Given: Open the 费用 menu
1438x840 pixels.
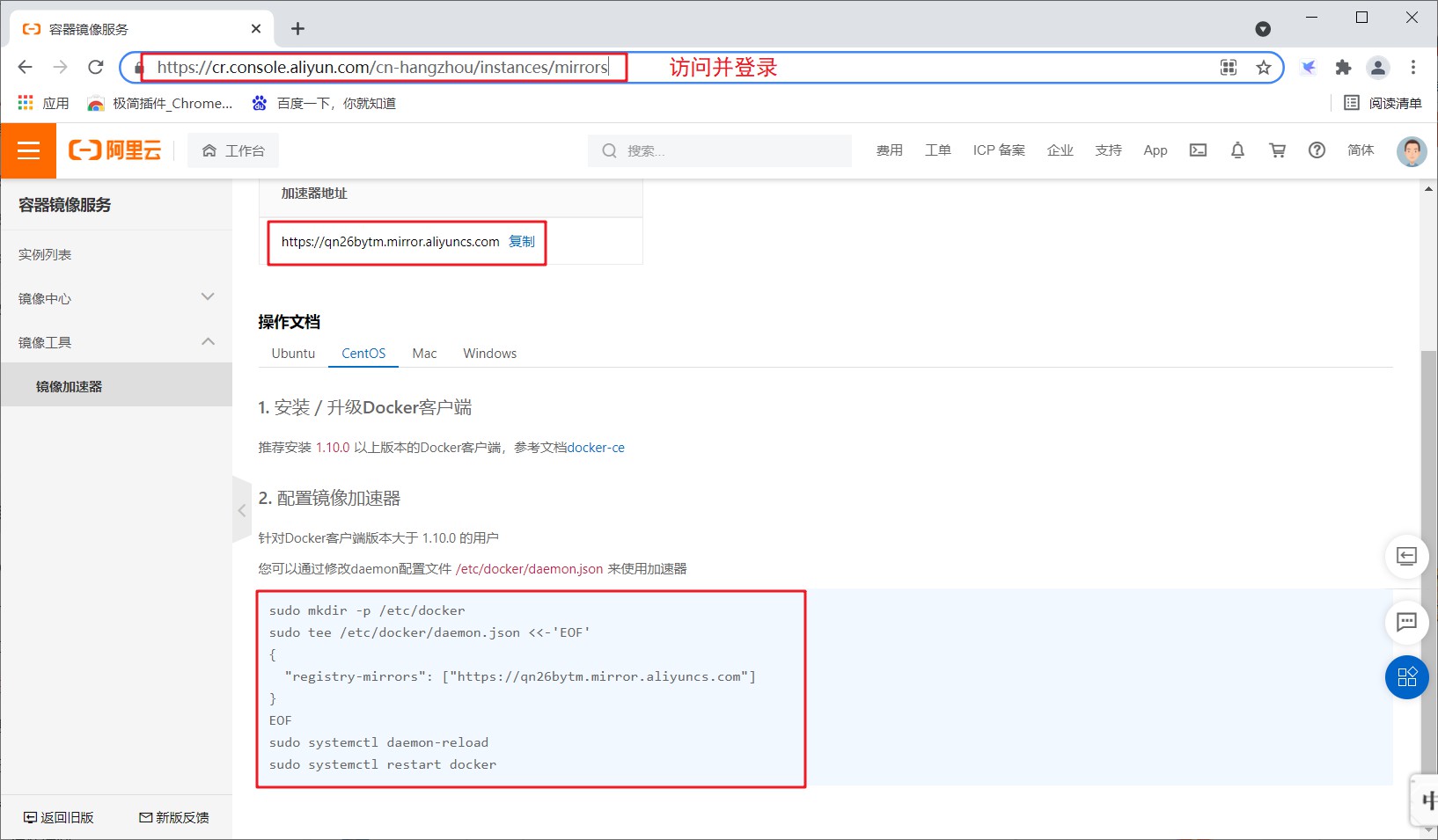Looking at the screenshot, I should [890, 150].
